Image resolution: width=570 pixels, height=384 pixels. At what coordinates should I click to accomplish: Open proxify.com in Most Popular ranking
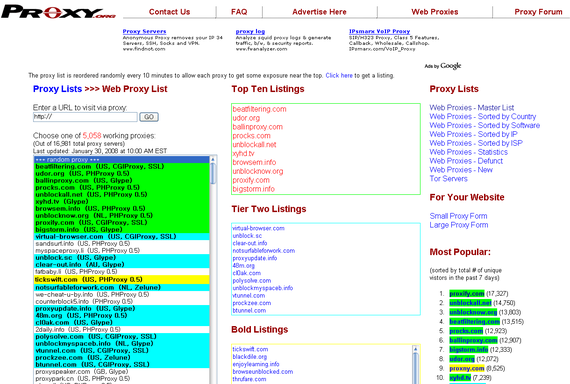click(467, 293)
